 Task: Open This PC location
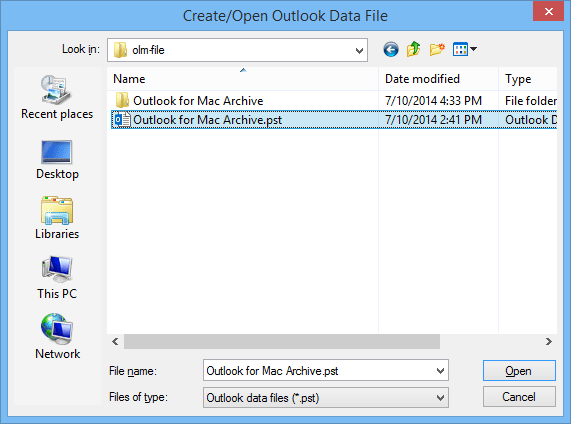tap(57, 278)
